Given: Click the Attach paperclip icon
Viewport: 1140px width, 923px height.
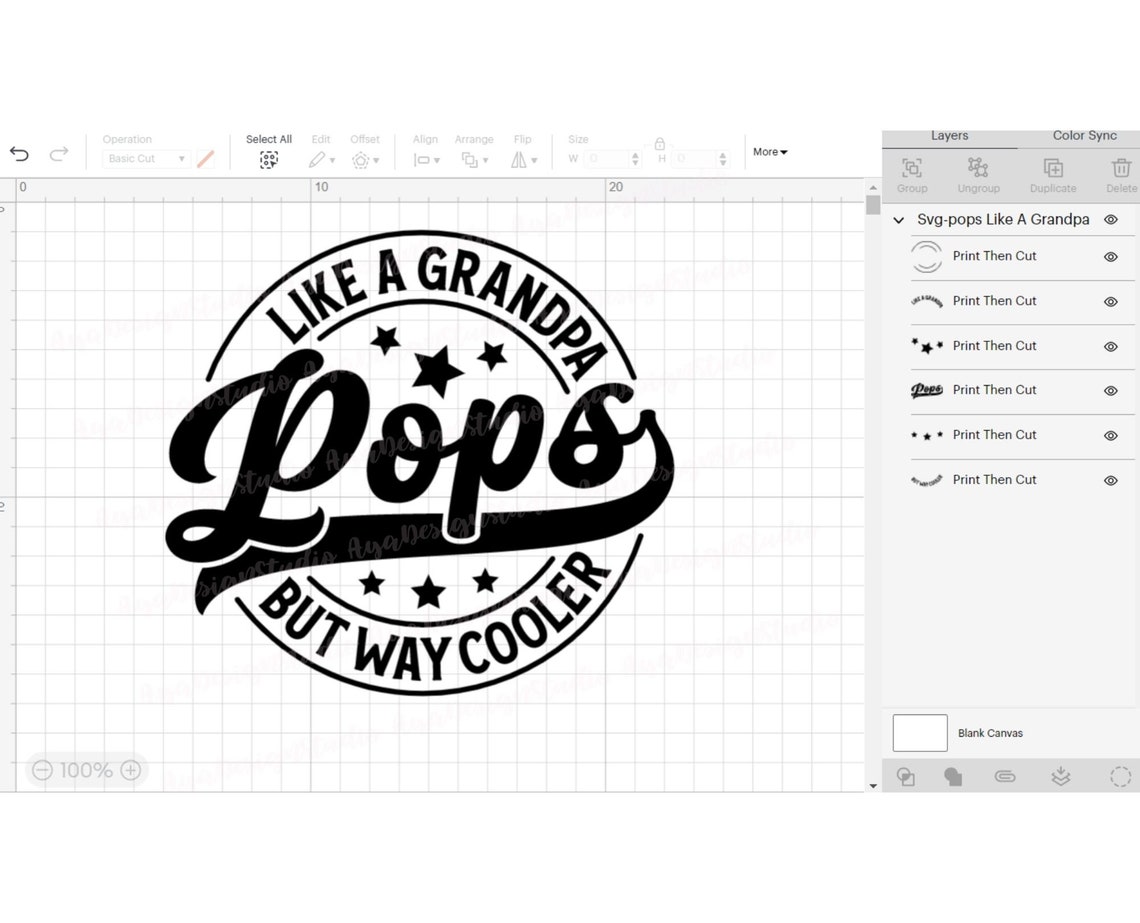Looking at the screenshot, I should click(1005, 777).
